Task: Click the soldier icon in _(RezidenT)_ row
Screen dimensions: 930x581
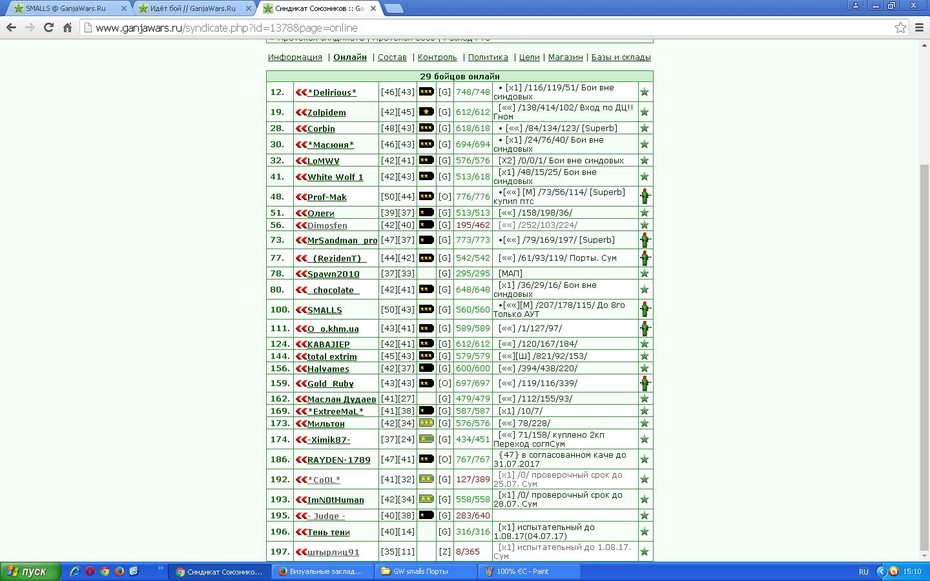Action: pyautogui.click(x=645, y=258)
